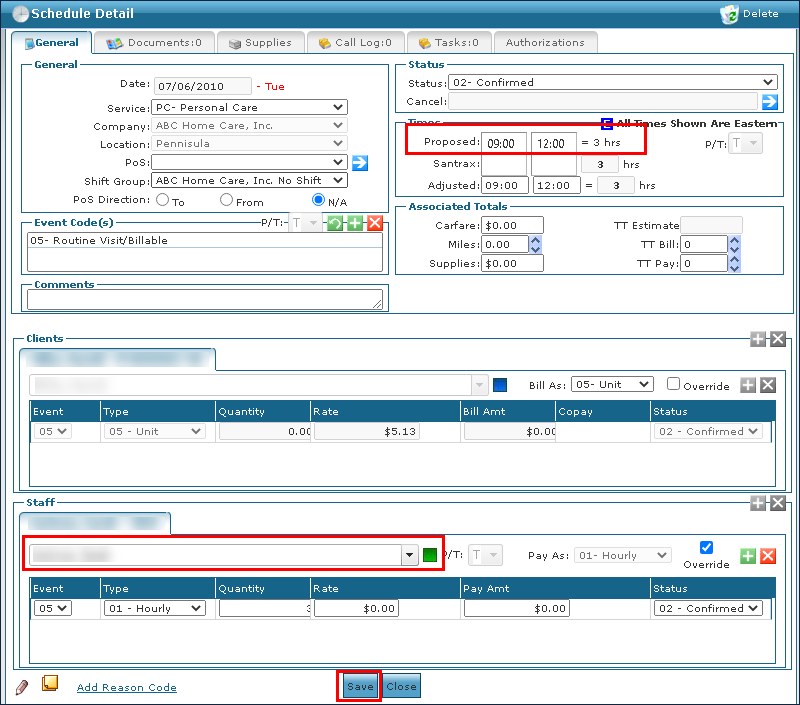Click the pencil icon at bottom left
The image size is (800, 705).
click(x=22, y=687)
